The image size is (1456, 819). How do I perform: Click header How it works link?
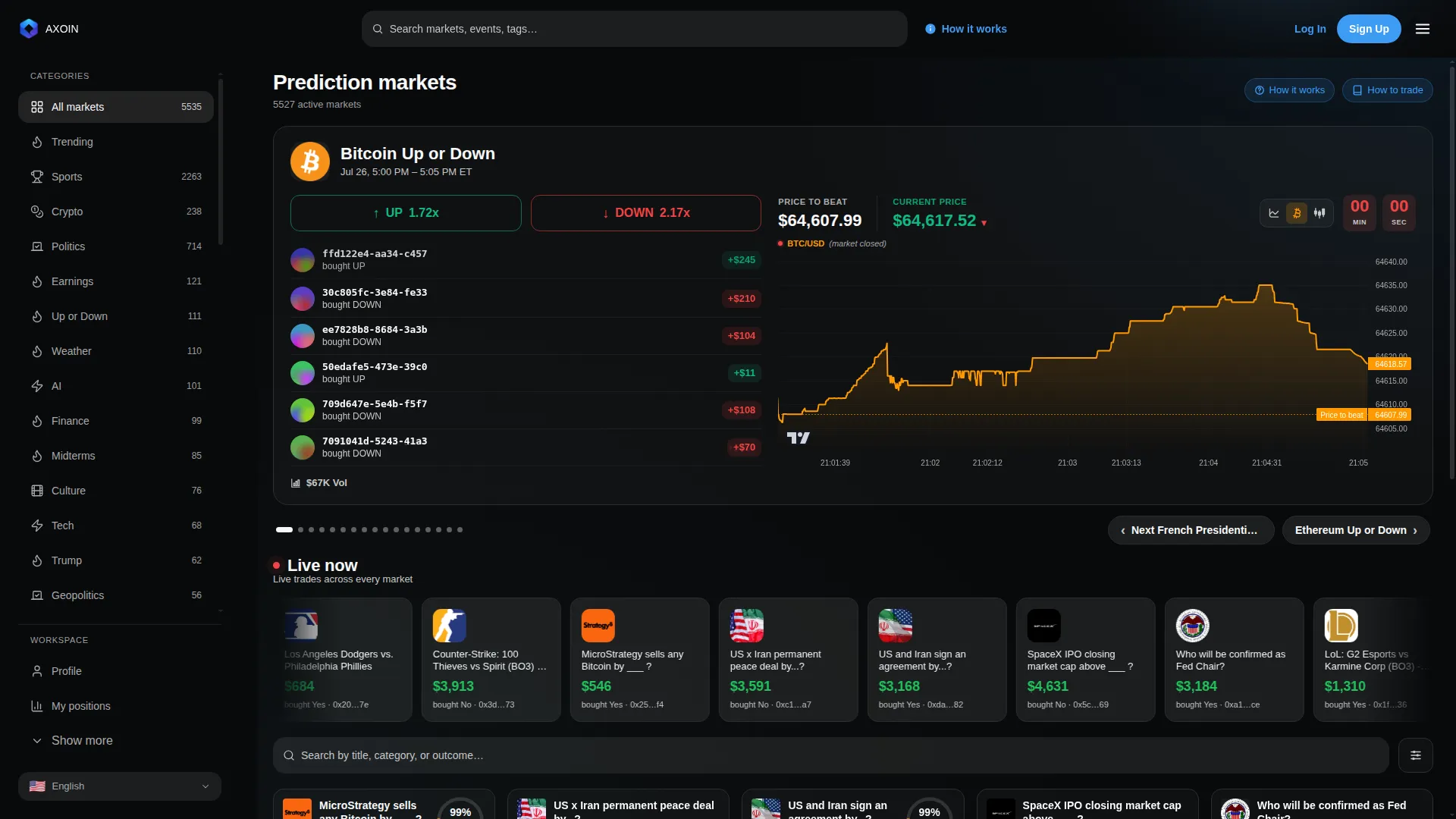(966, 29)
